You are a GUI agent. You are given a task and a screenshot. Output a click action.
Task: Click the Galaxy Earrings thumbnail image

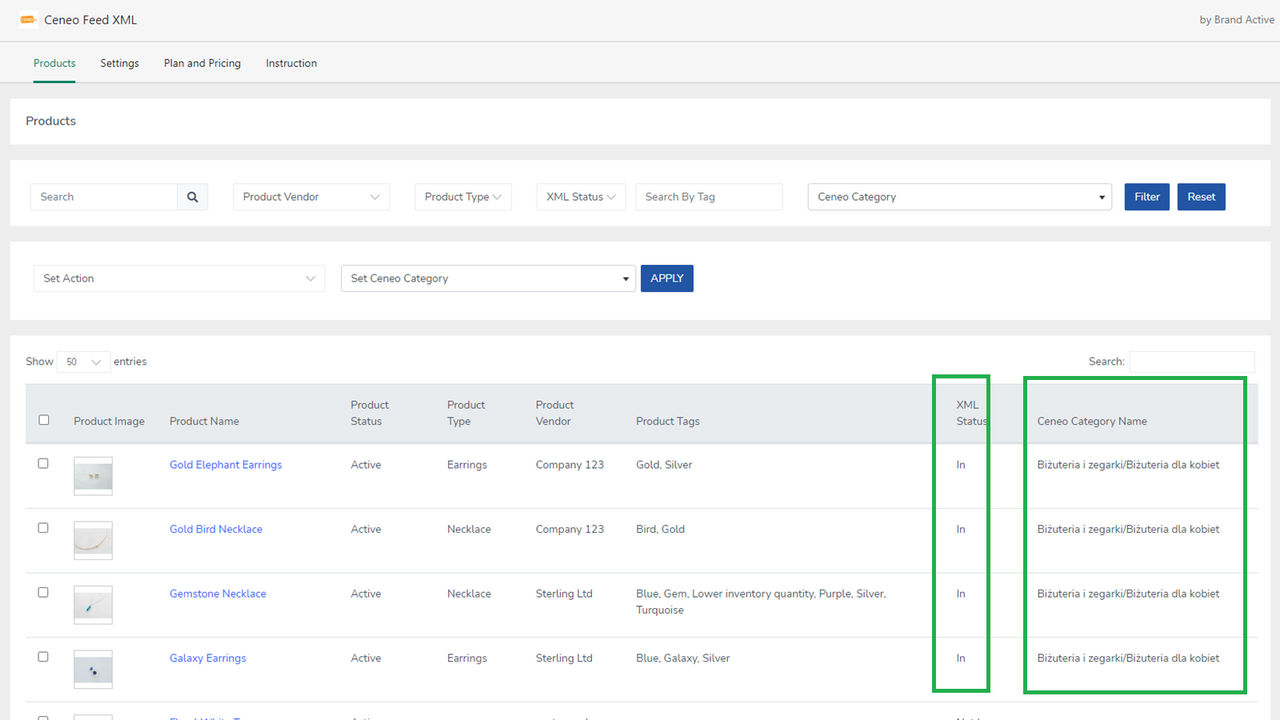click(x=93, y=669)
